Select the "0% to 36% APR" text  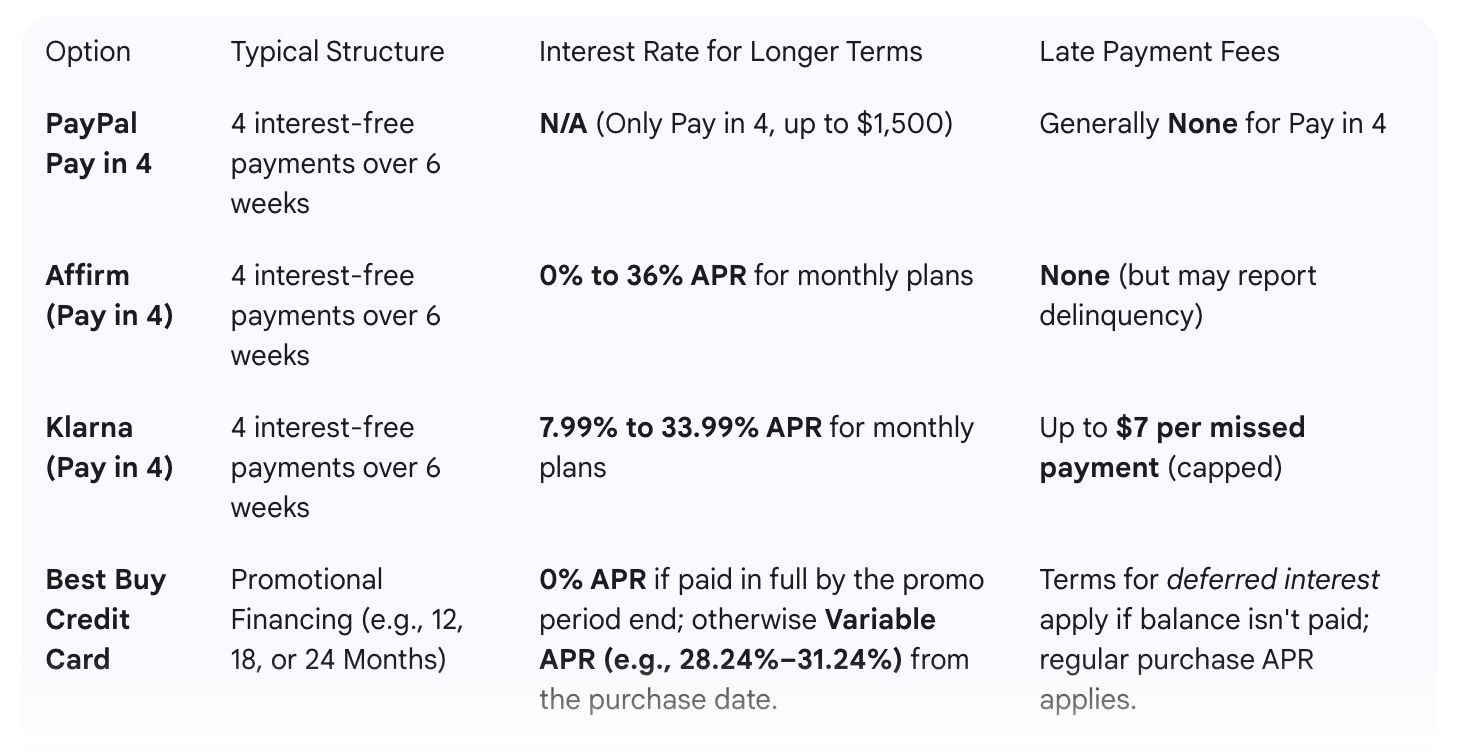tap(642, 276)
